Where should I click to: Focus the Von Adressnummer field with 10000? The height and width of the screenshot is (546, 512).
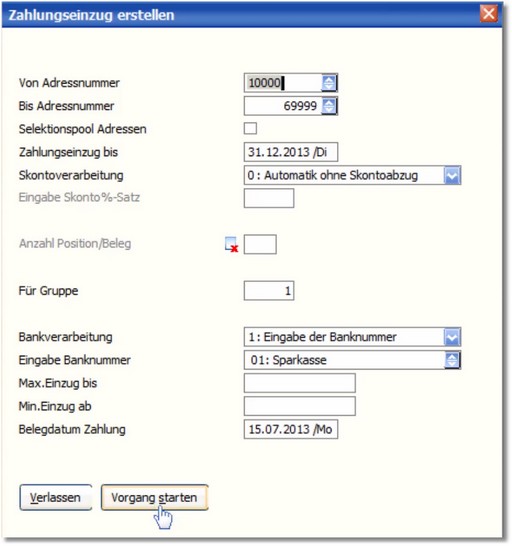(284, 83)
